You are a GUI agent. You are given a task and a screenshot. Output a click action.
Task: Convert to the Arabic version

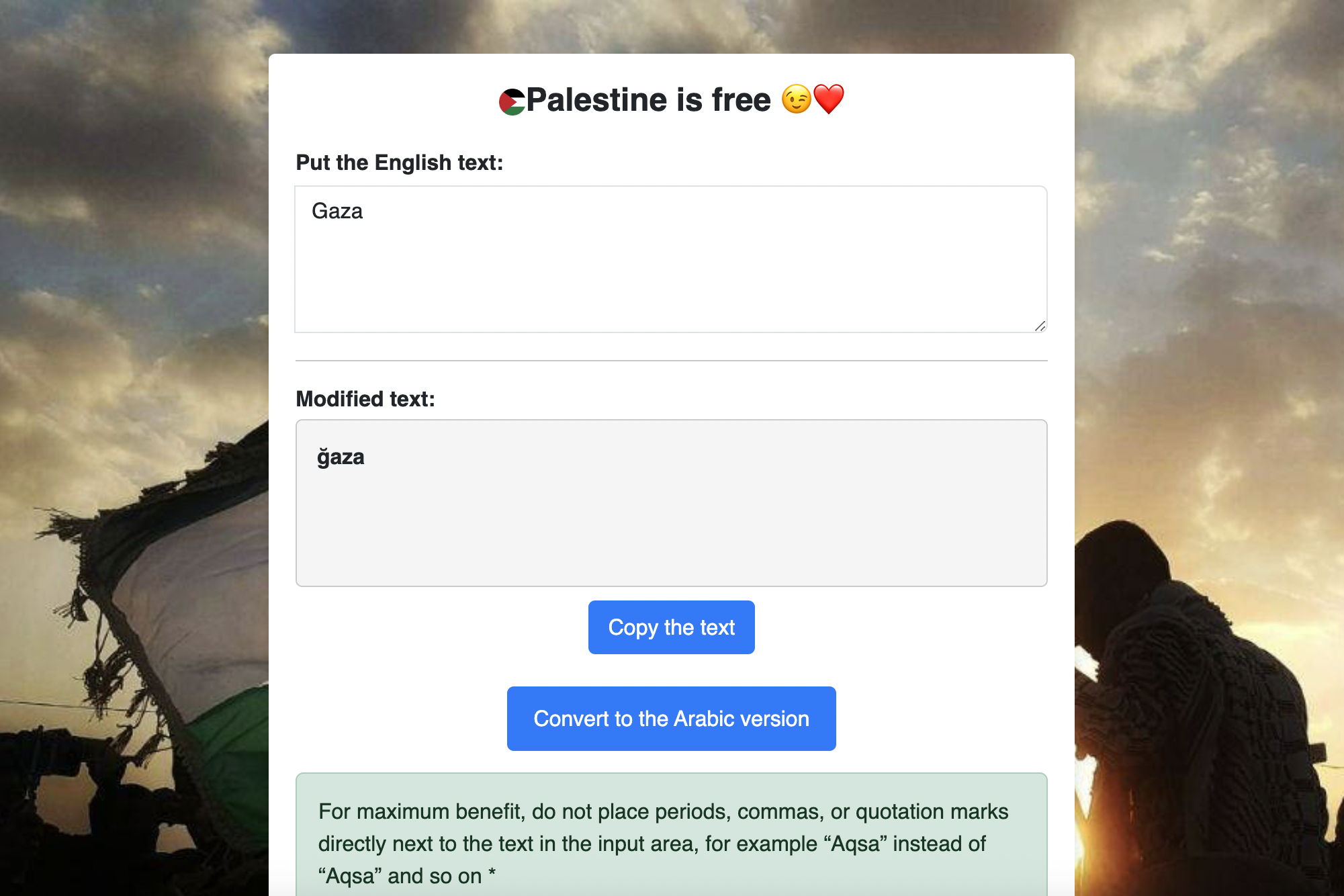click(x=671, y=719)
